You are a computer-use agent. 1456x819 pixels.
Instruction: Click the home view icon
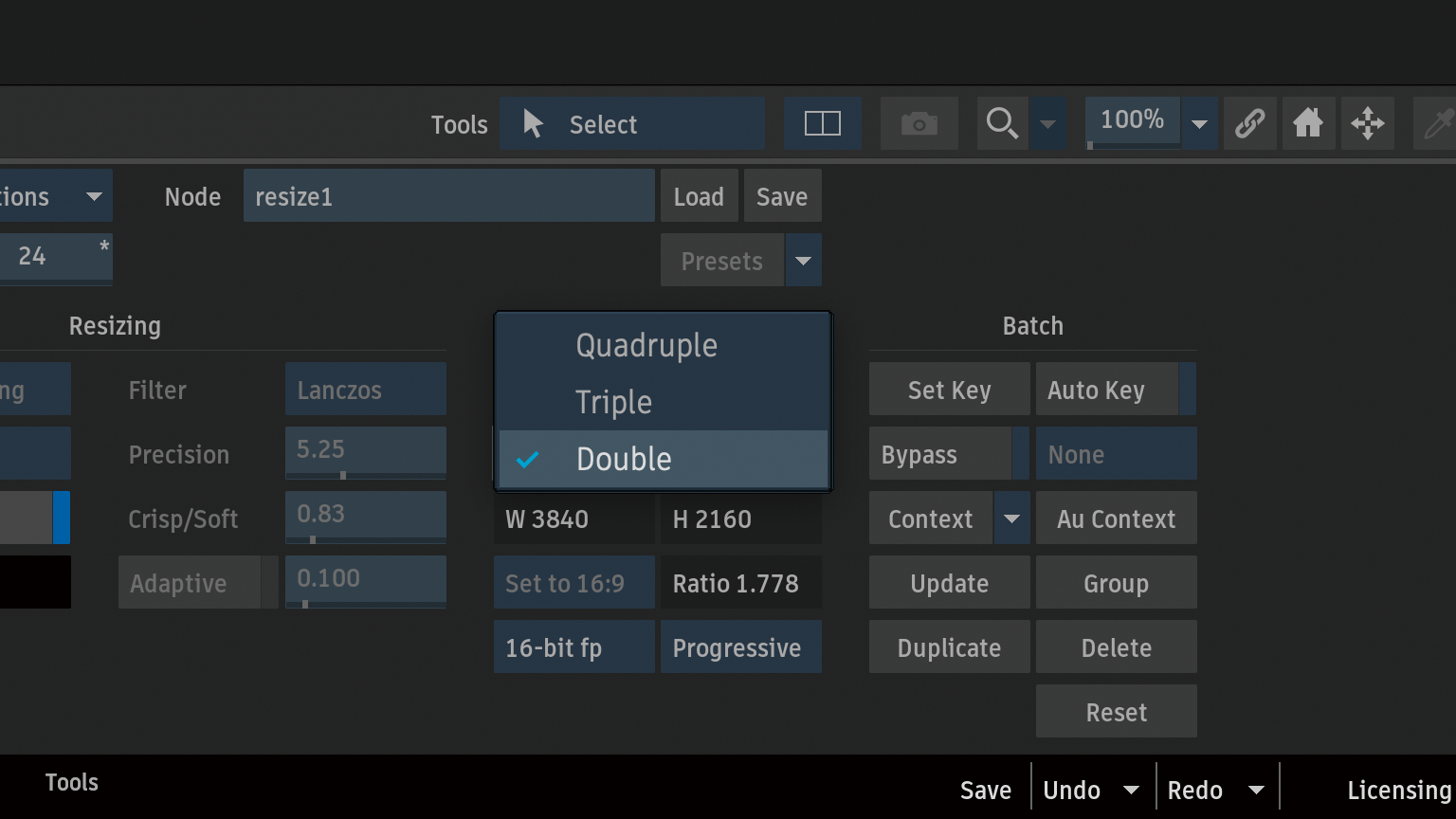(x=1308, y=123)
